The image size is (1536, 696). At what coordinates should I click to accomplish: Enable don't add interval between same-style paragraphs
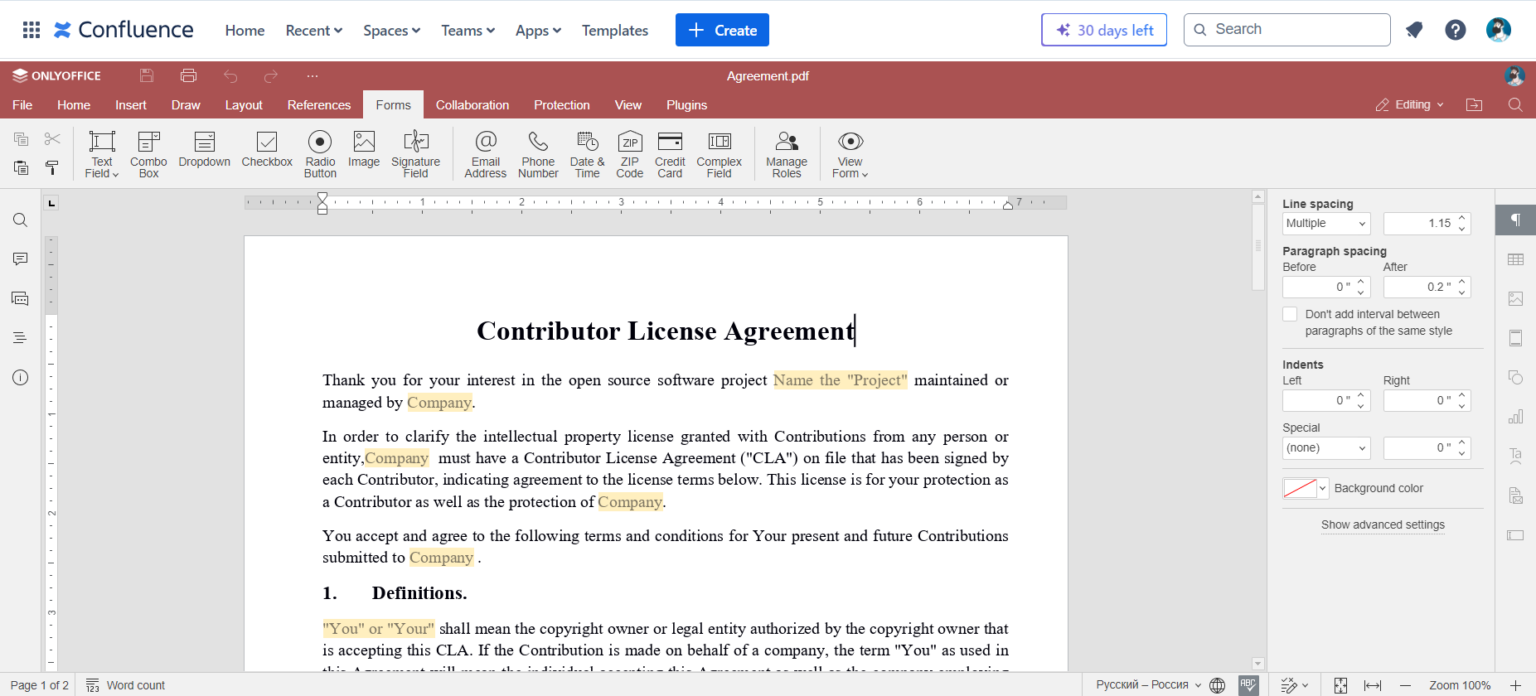1290,313
